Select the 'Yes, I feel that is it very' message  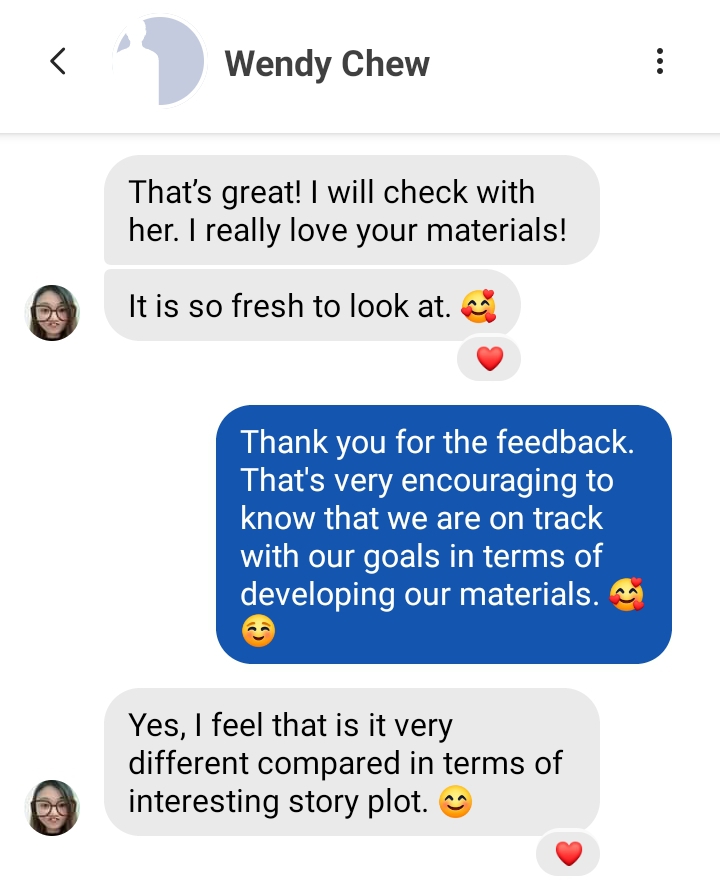(351, 762)
